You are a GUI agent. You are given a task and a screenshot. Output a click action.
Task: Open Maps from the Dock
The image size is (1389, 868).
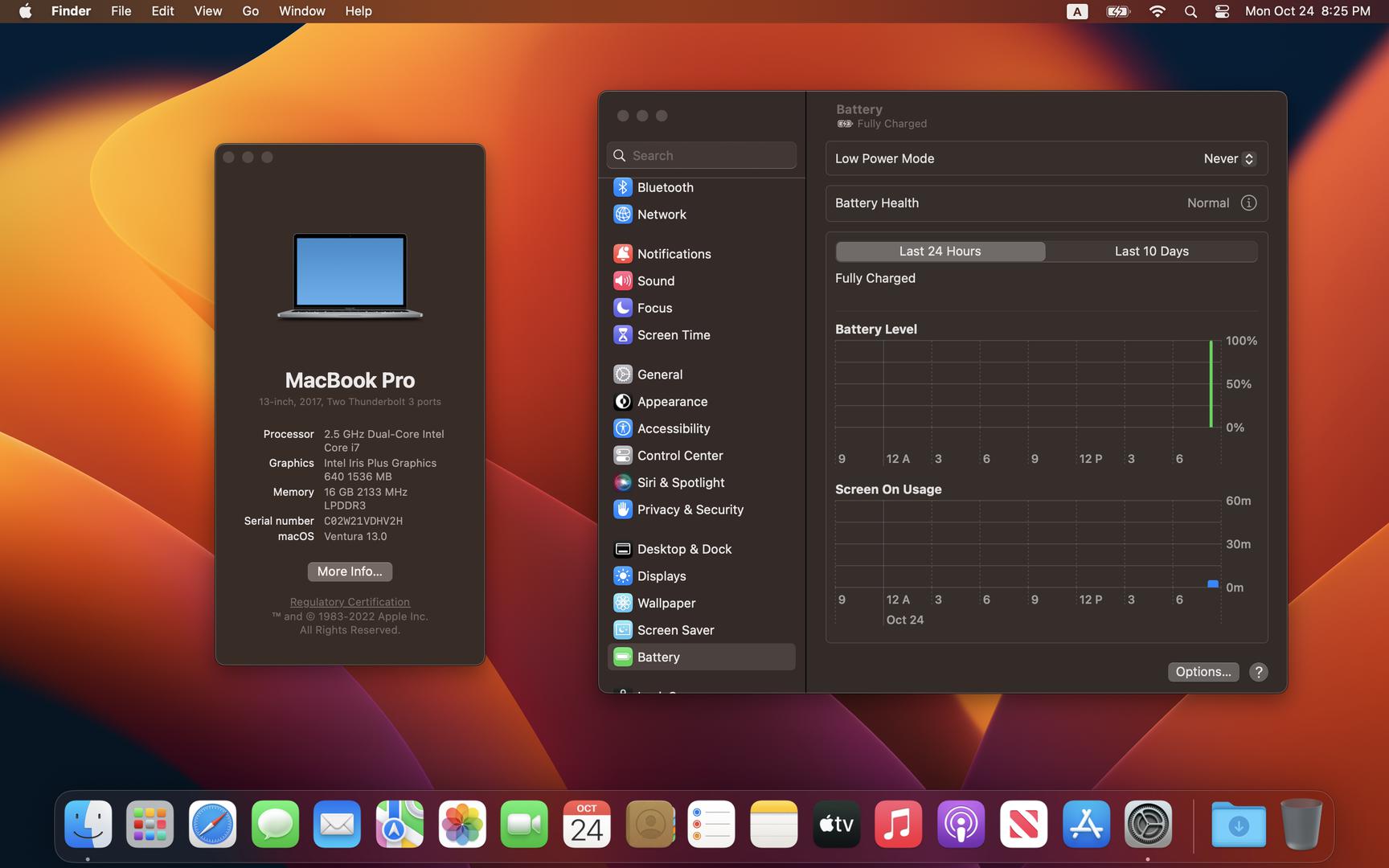coord(399,824)
